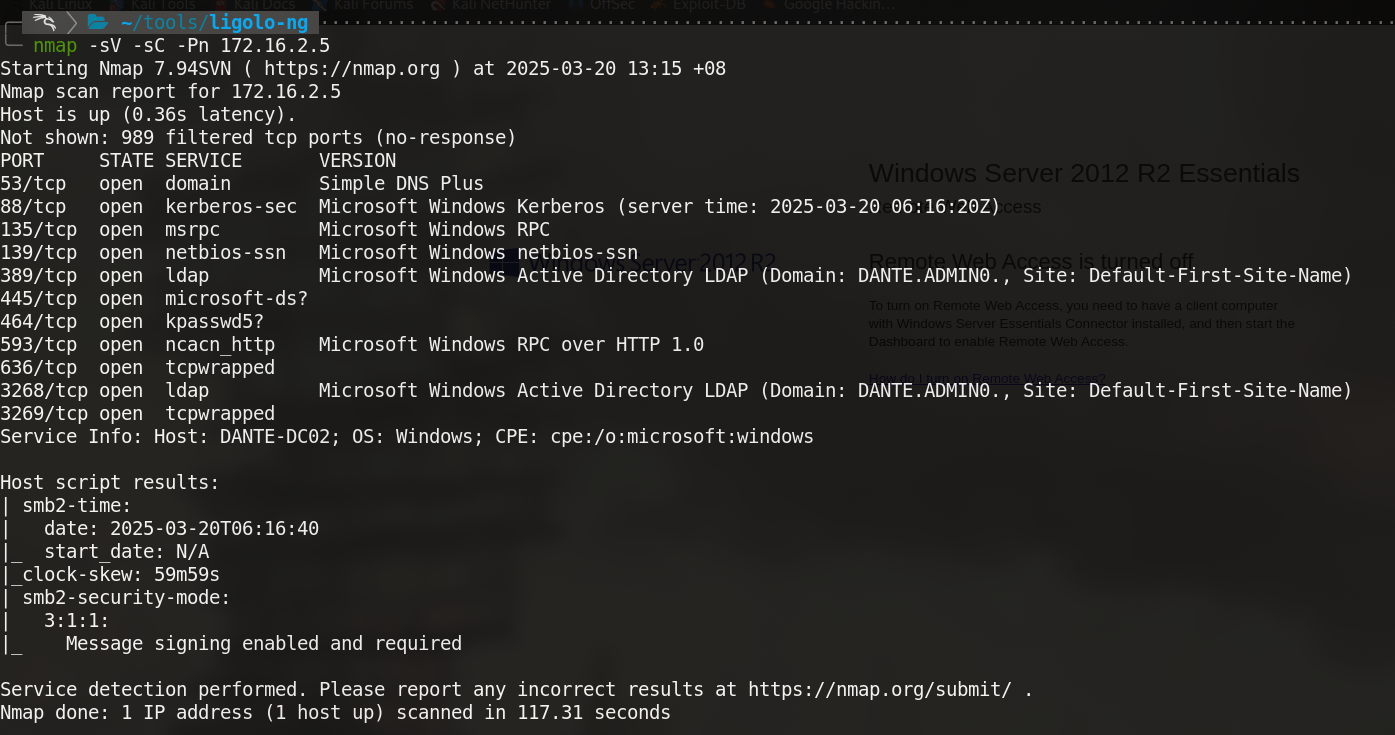Click the faded 'How do I turn on Remote Web Access?' link
Image resolution: width=1395 pixels, height=735 pixels.
coord(987,378)
